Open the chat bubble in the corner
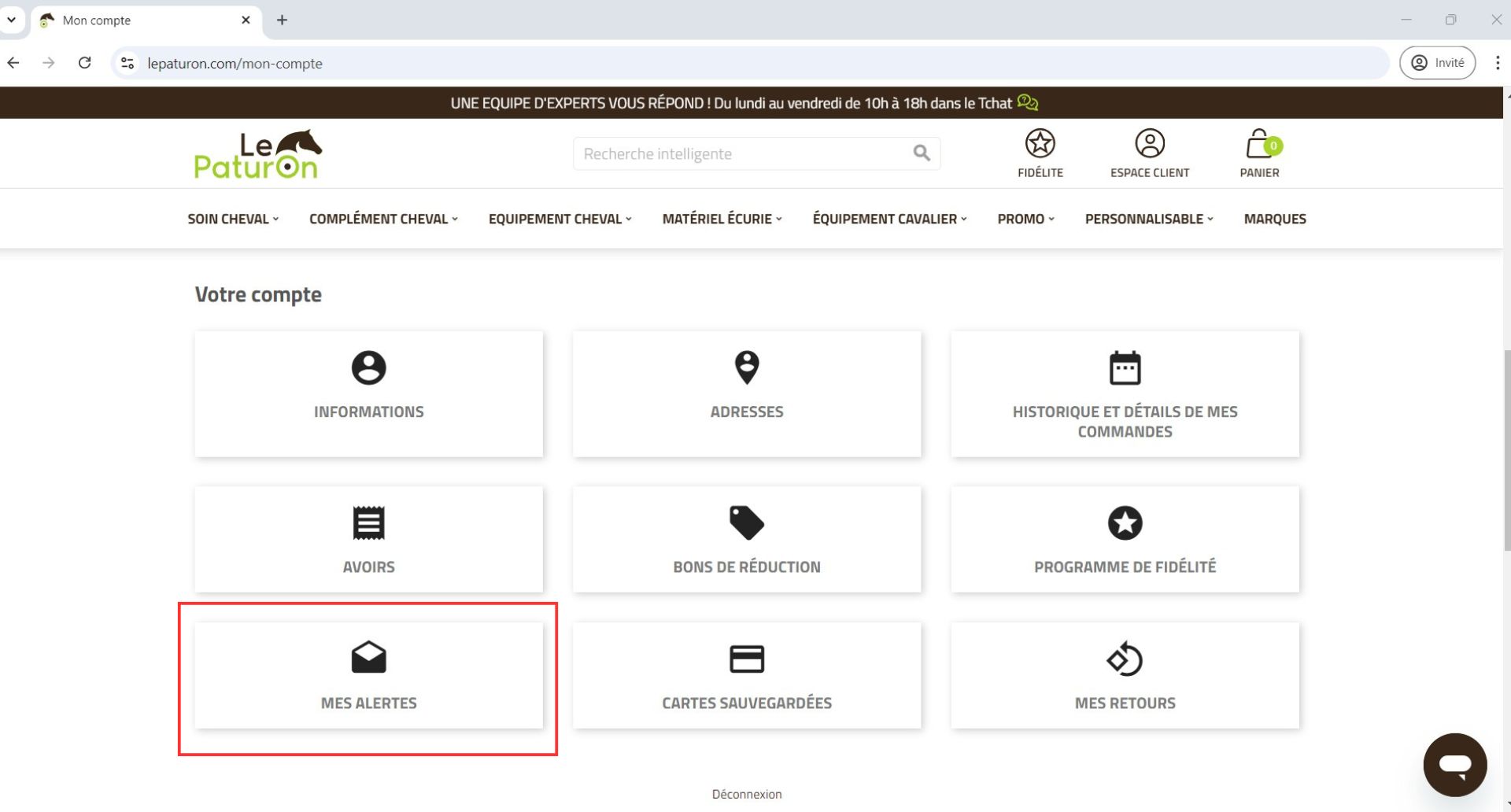Viewport: 1511px width, 812px height. (1455, 764)
